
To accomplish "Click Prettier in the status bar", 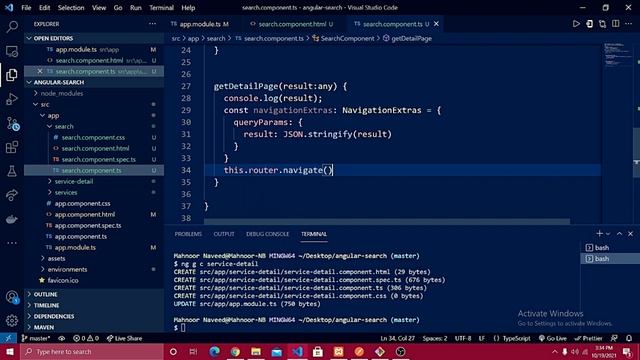I will (588, 338).
